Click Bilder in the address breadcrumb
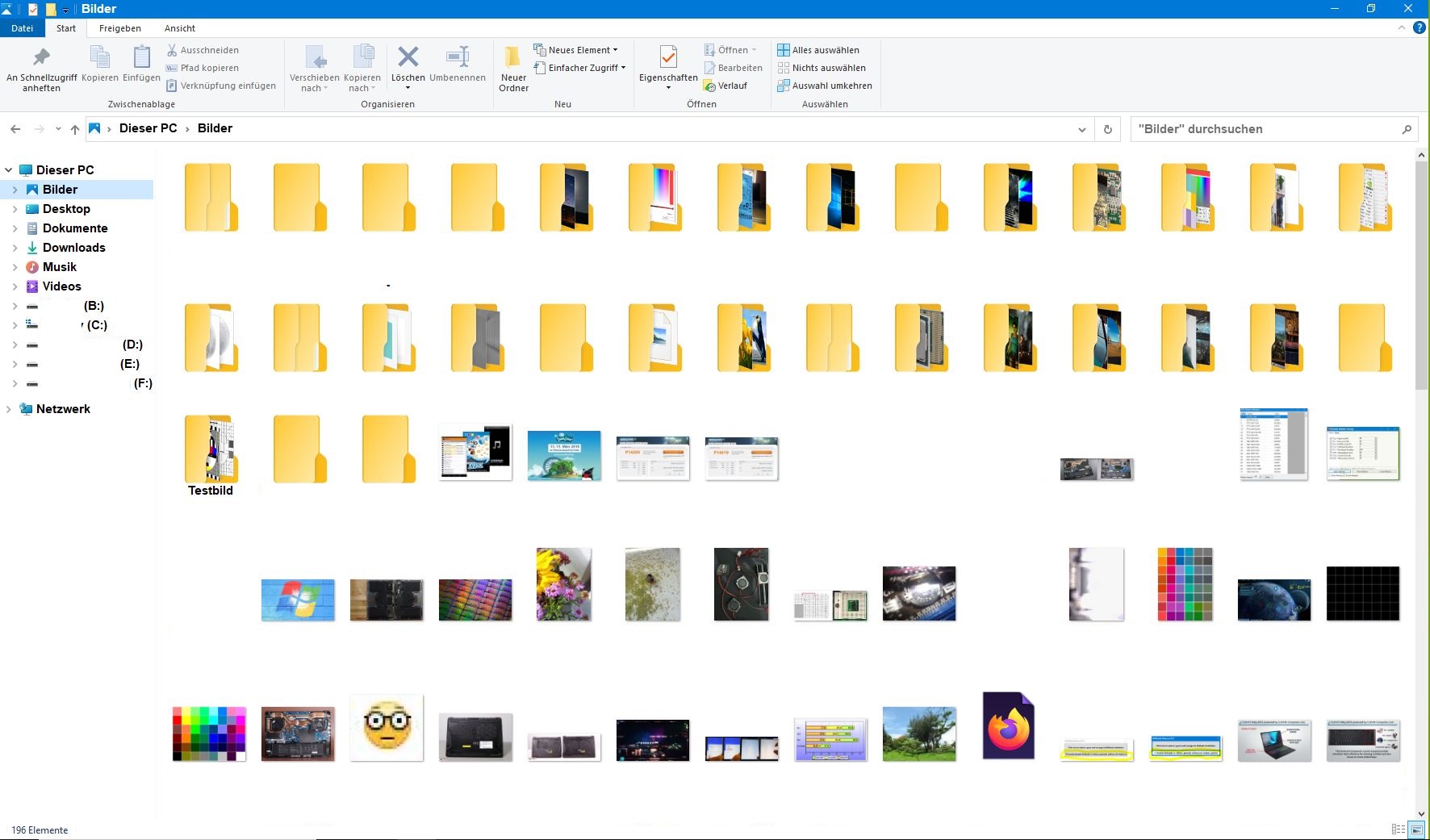The image size is (1430, 840). coord(215,128)
